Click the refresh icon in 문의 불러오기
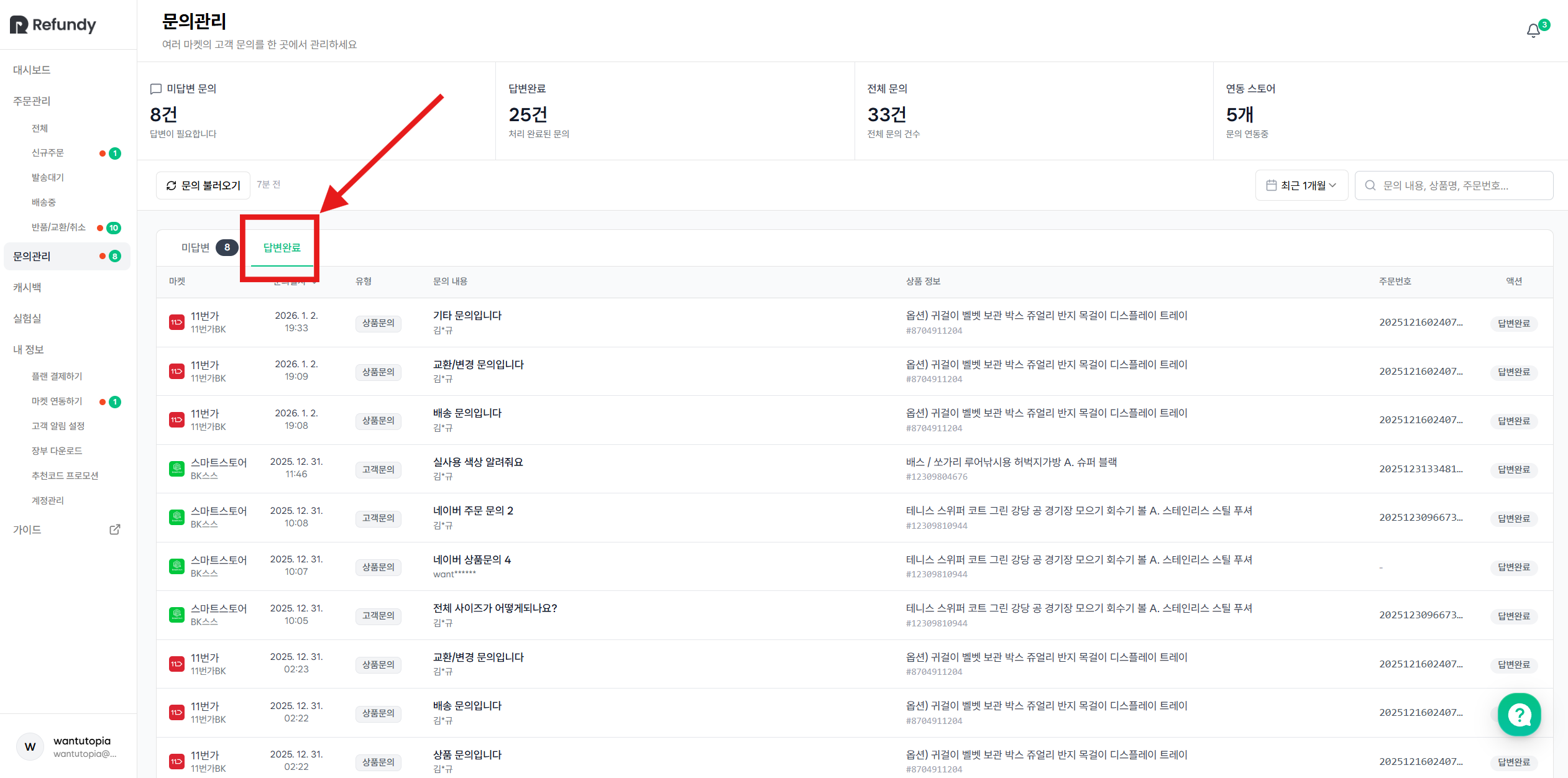 (172, 186)
